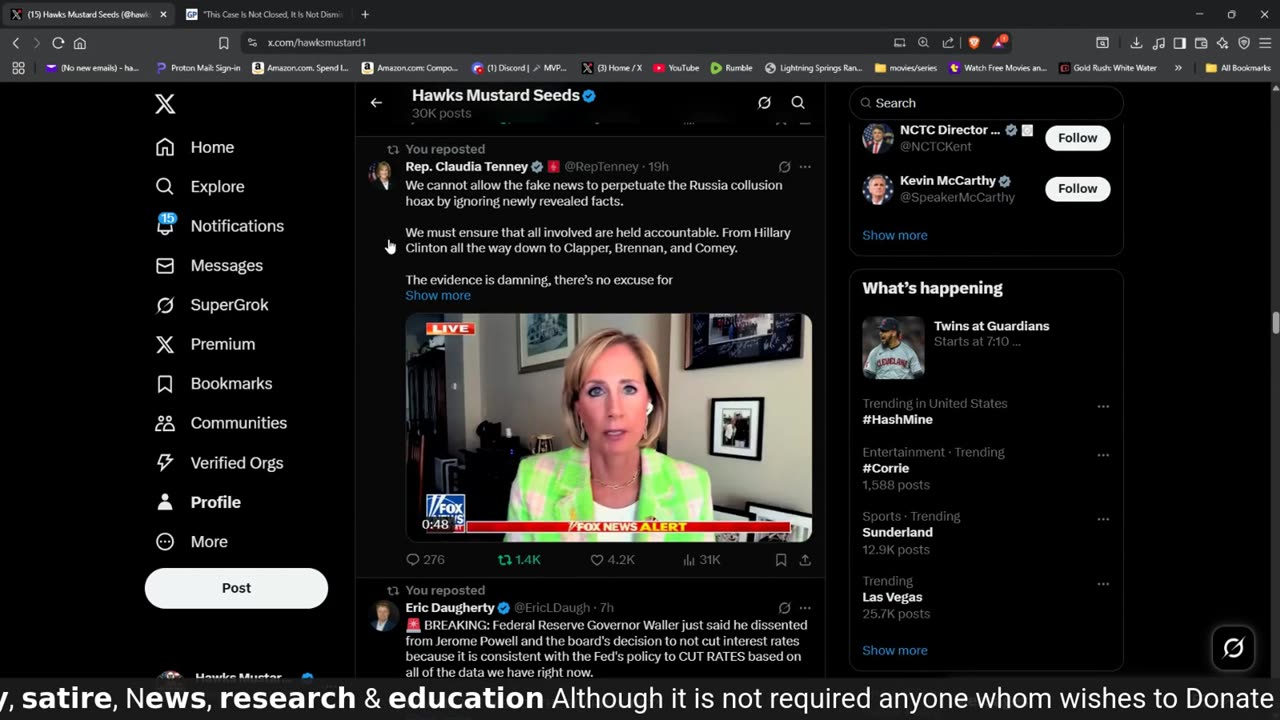Click Show more on Tenney post
1280x720 pixels.
(438, 296)
